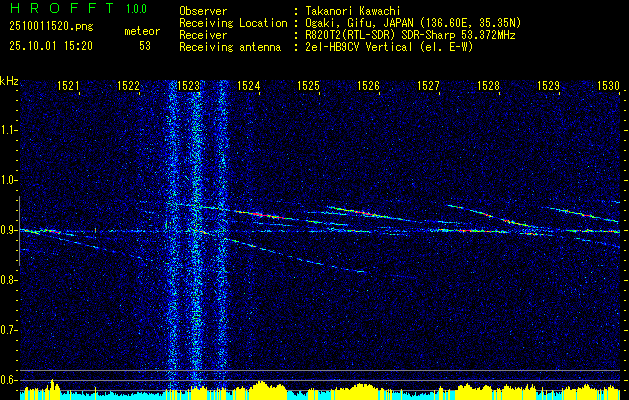
Task: Click the Ogaki, Gifu, JAPAN location text
Action: pos(413,23)
